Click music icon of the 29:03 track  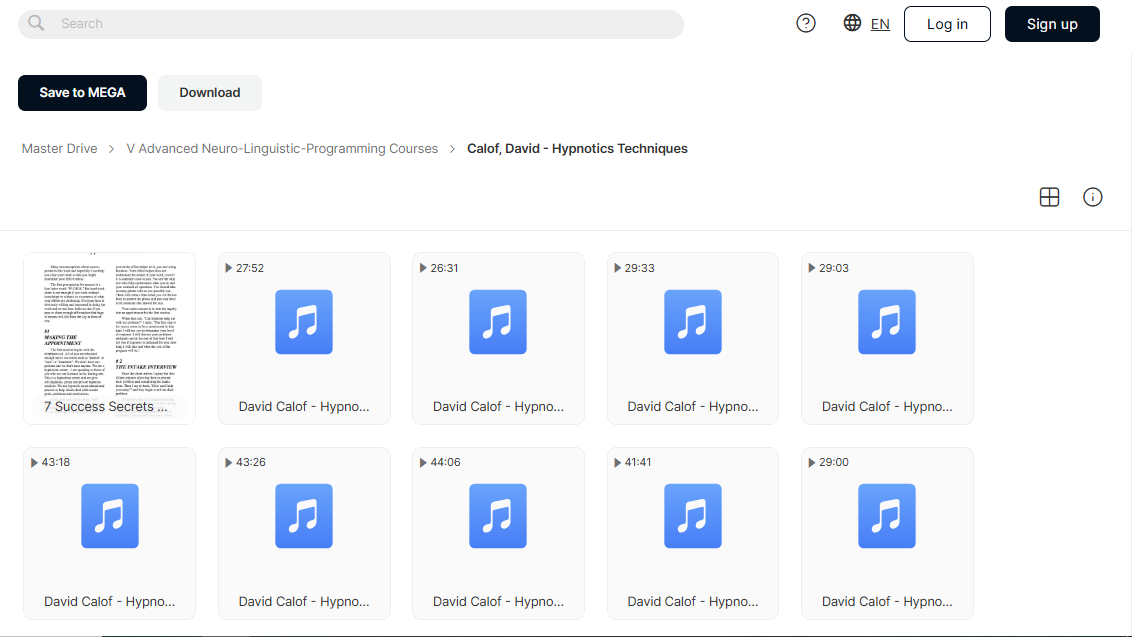click(887, 322)
